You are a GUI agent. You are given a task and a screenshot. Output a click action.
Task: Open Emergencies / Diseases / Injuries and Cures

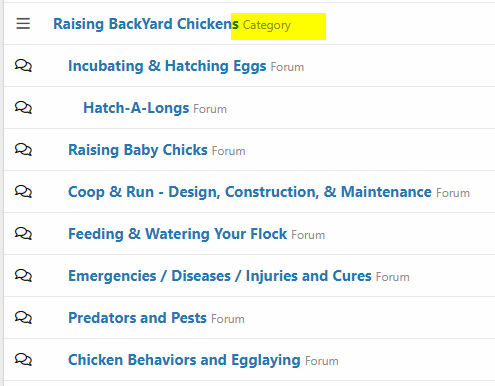pyautogui.click(x=220, y=276)
